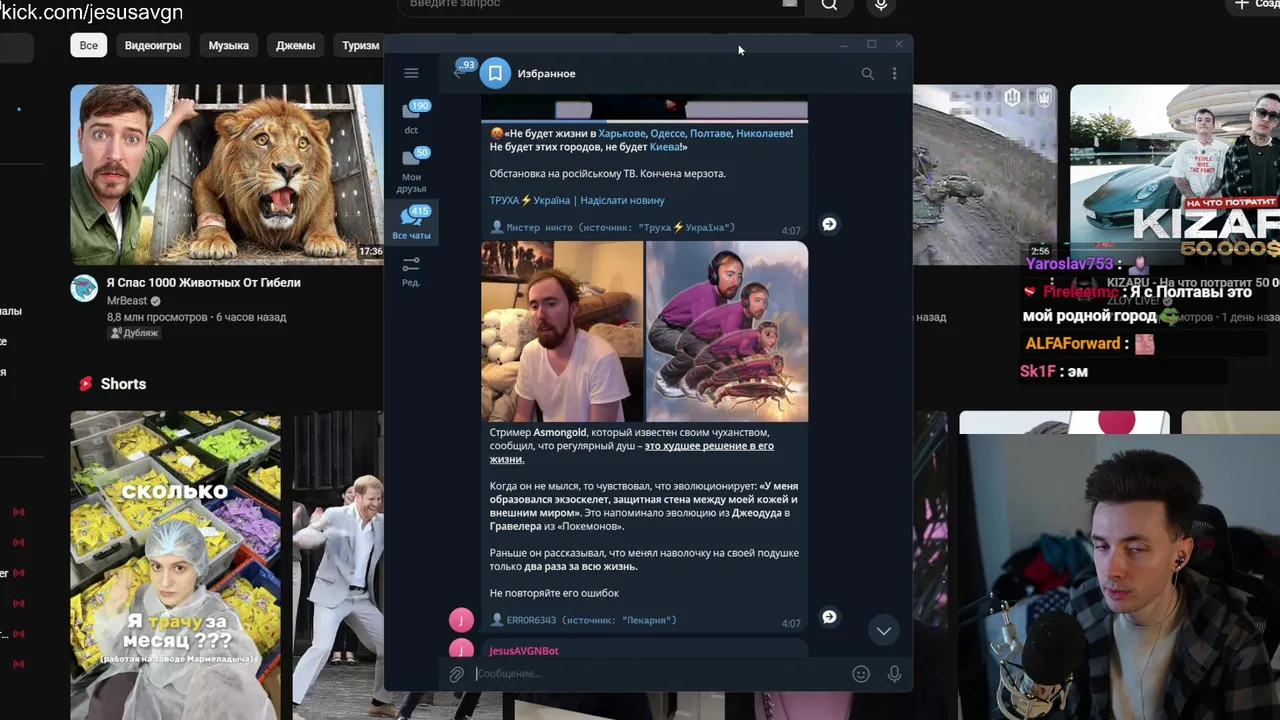Forward the Asmongold post message

click(x=829, y=617)
